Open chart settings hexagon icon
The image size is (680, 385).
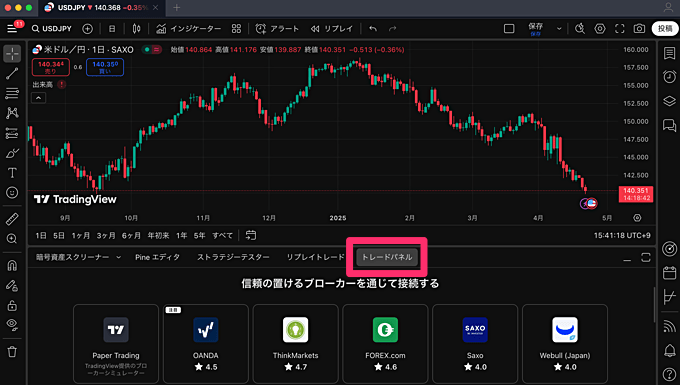[x=600, y=29]
